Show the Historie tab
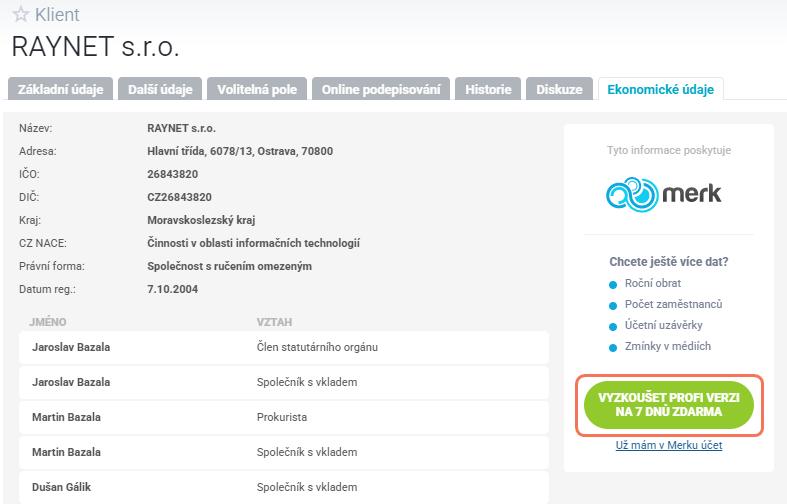The image size is (787, 504). pos(488,89)
